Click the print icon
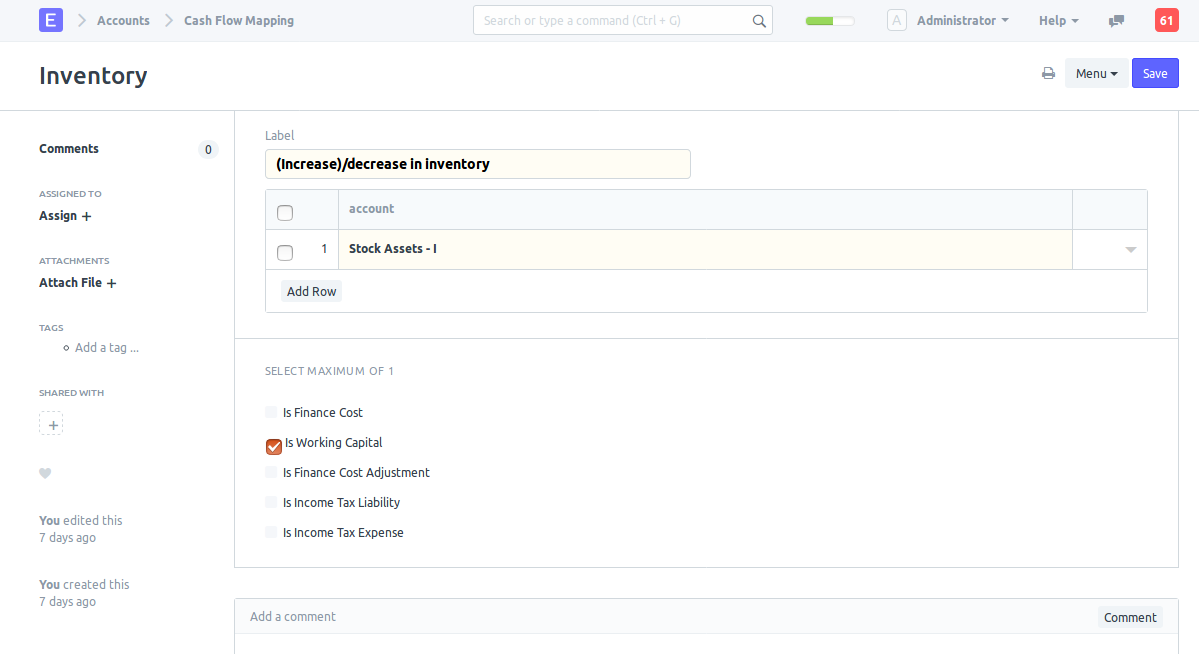Viewport: 1199px width, 654px height. coord(1048,73)
